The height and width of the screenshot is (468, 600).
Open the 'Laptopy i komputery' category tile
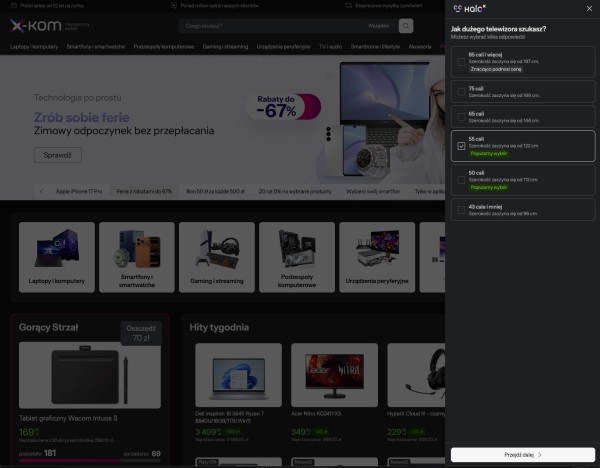click(57, 257)
